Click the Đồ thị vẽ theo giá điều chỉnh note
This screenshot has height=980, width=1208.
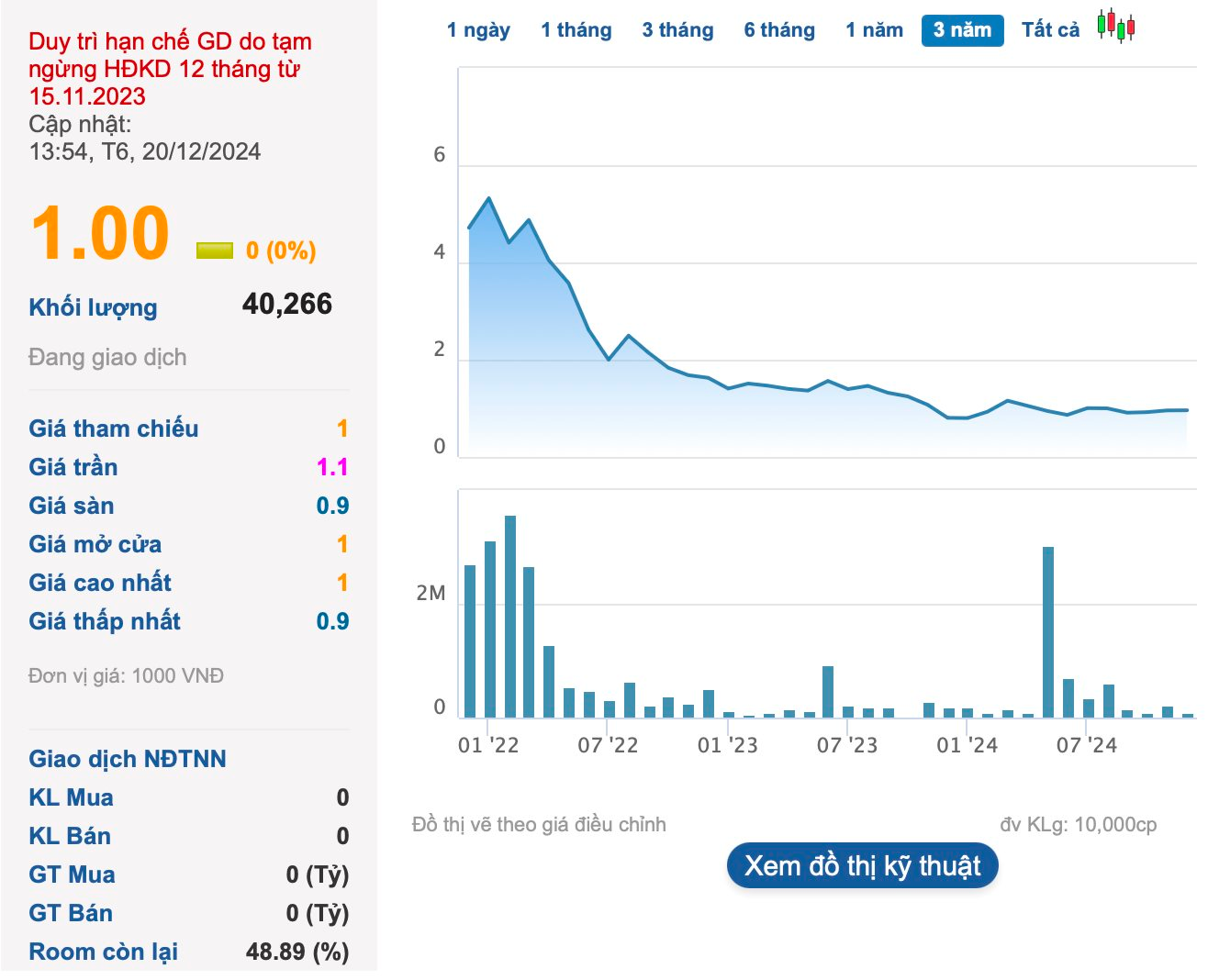(x=539, y=824)
